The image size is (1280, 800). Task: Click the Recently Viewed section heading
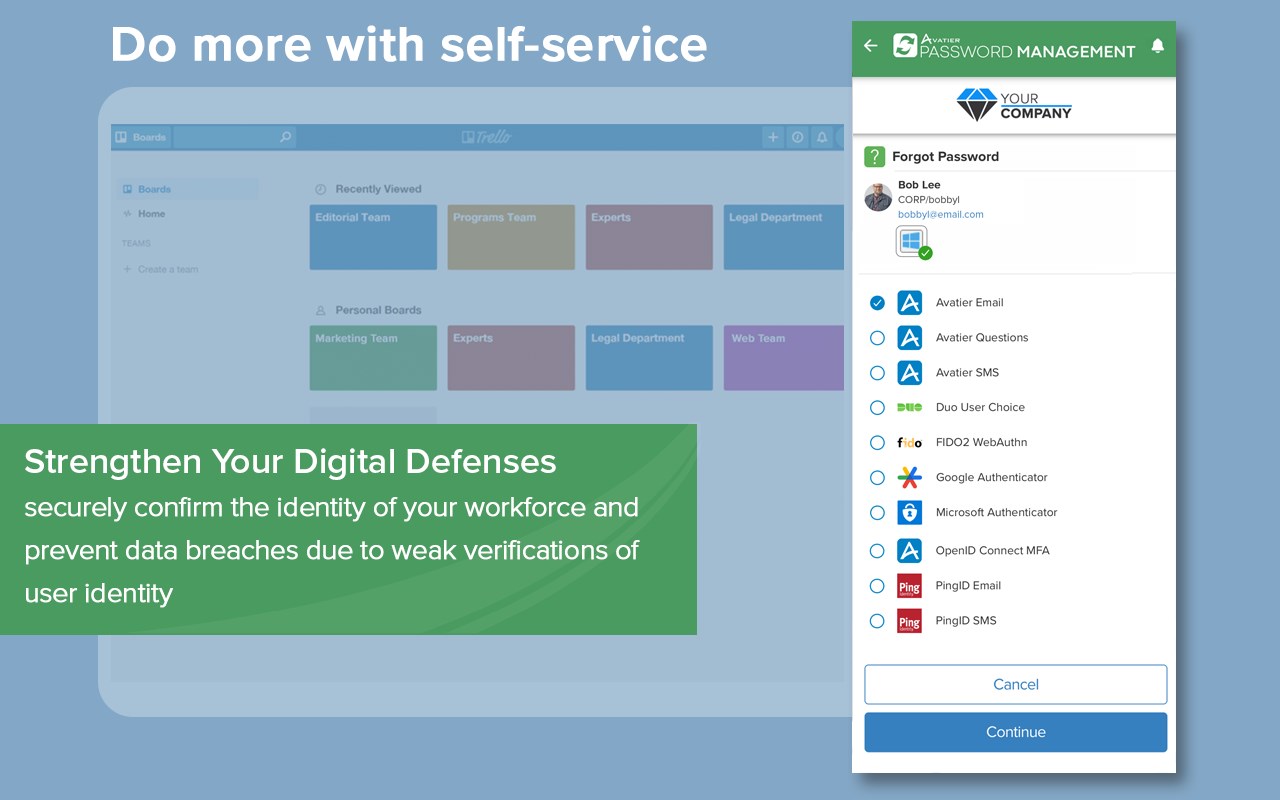click(378, 189)
